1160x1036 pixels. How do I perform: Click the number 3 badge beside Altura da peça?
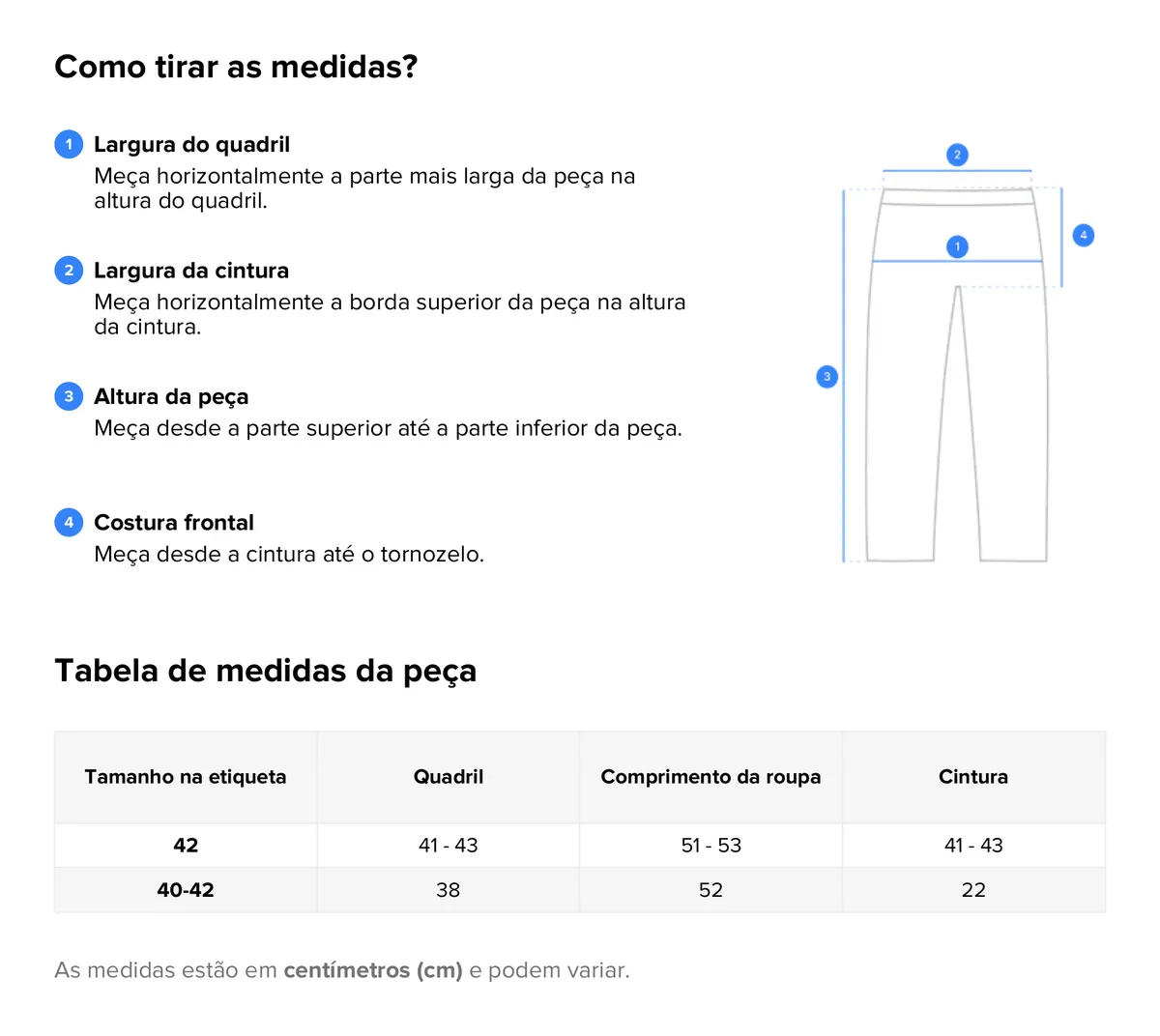69,396
